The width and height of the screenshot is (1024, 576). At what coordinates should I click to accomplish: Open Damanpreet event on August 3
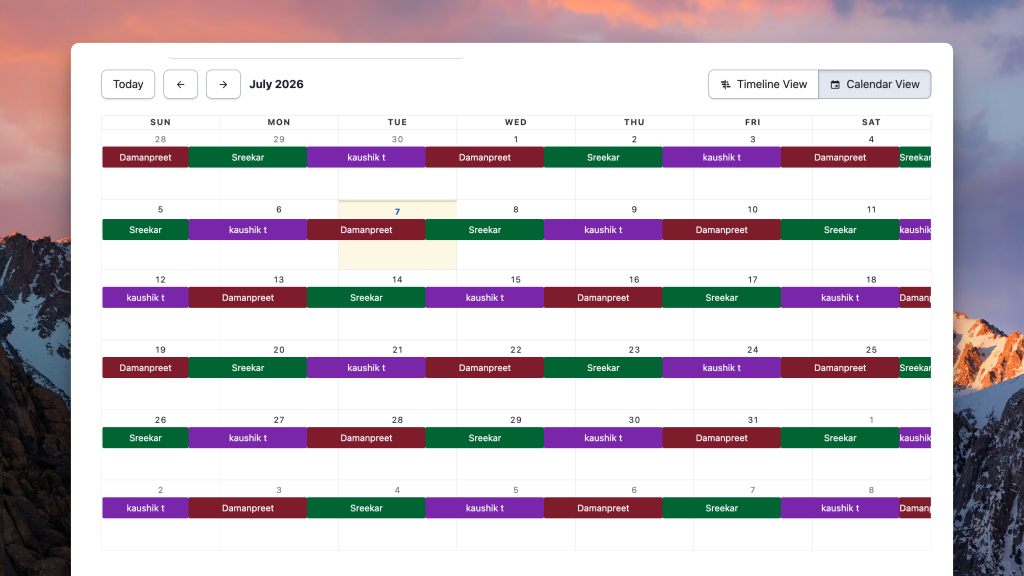point(248,508)
